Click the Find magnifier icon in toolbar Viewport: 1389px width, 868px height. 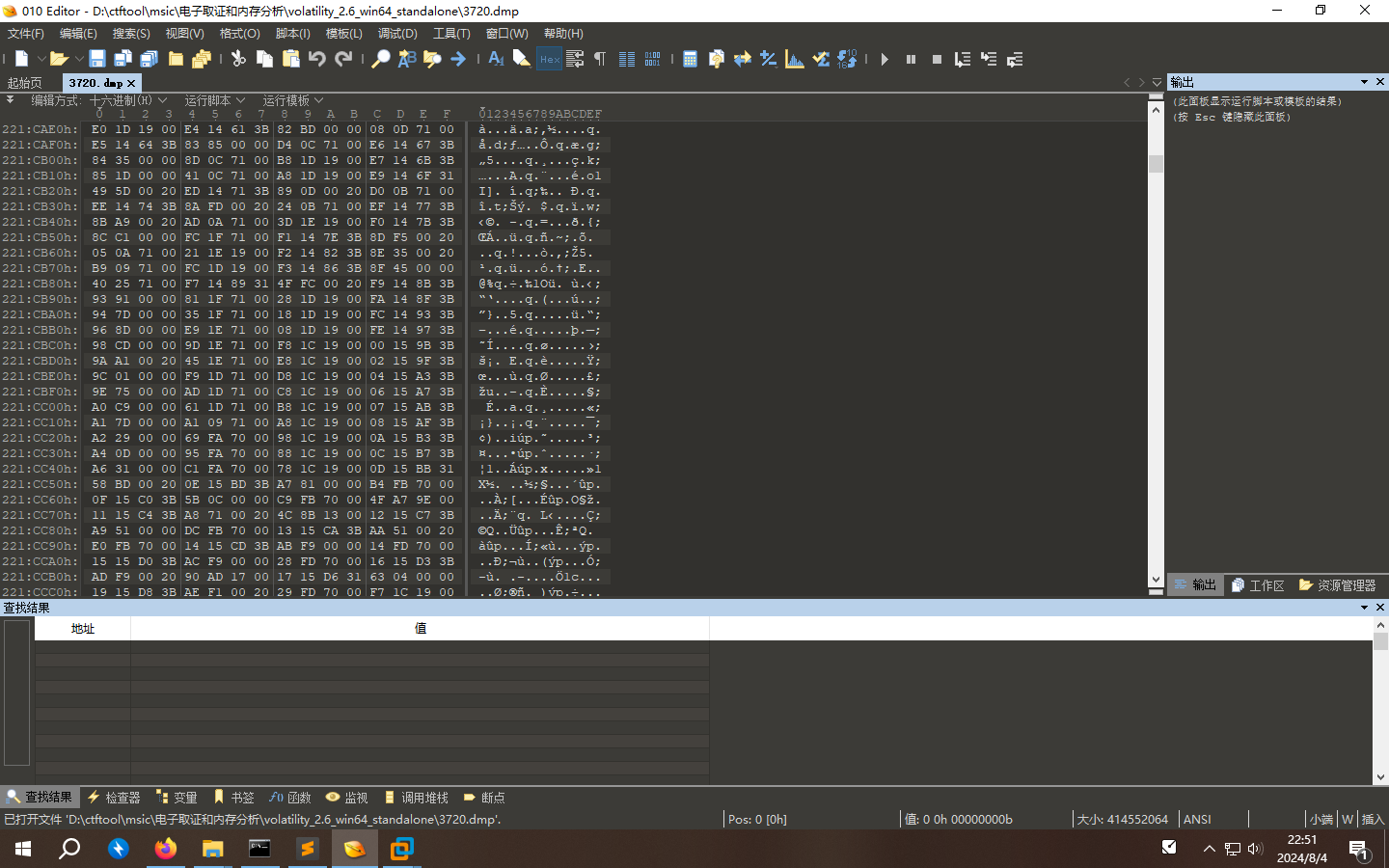[381, 59]
